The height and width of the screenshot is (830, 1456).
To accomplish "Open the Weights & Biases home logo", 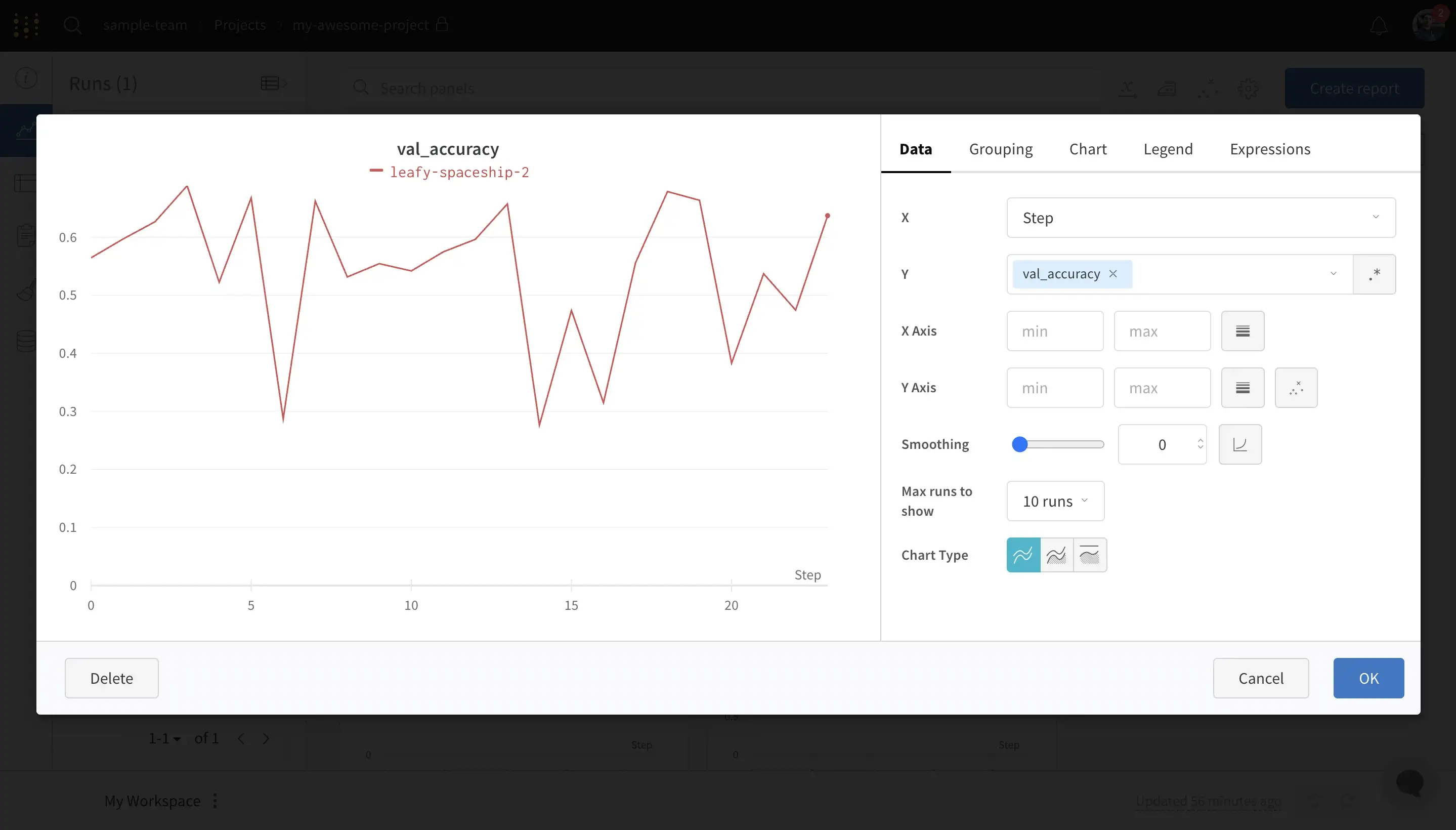I will click(26, 25).
